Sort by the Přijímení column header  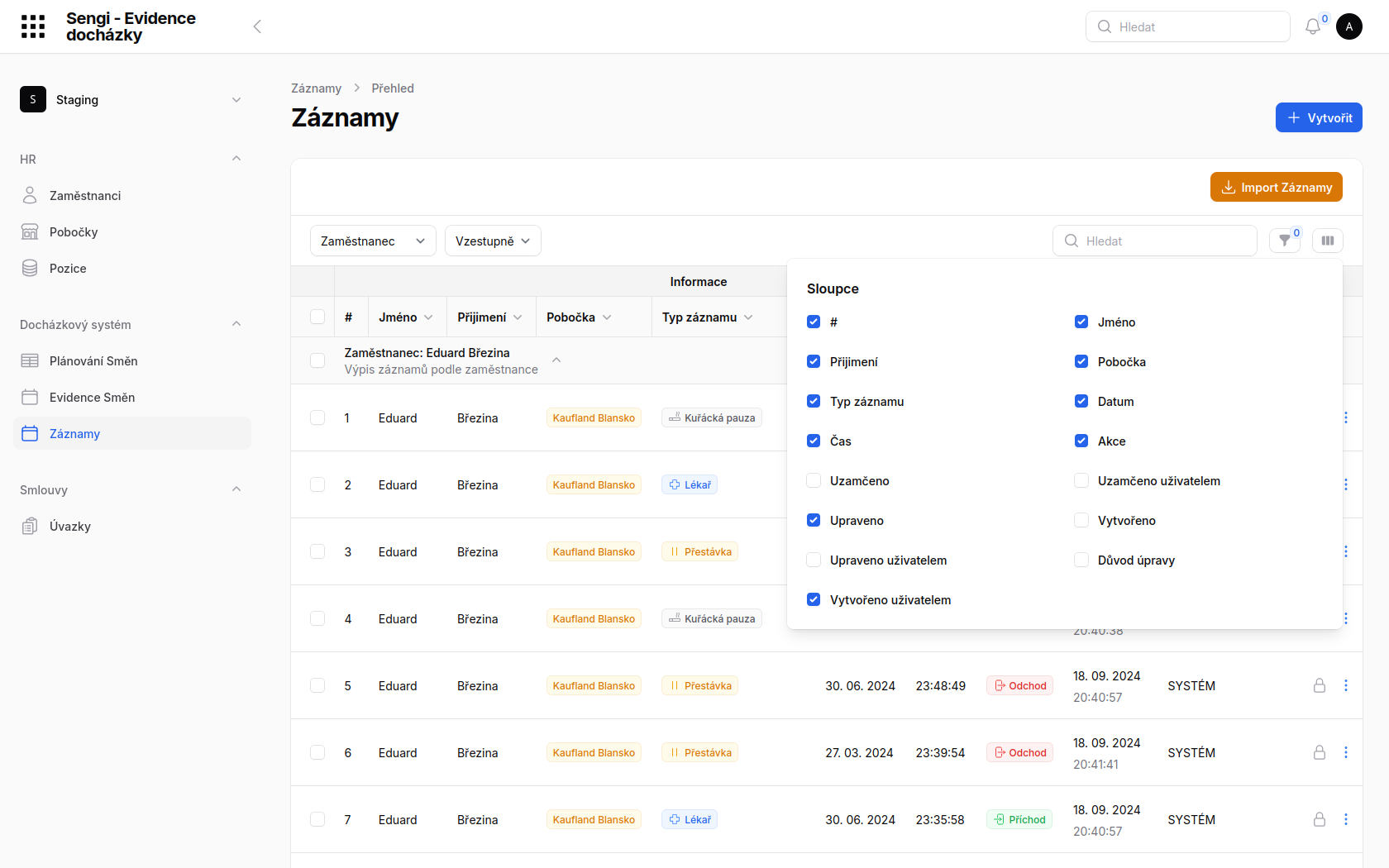(x=490, y=317)
